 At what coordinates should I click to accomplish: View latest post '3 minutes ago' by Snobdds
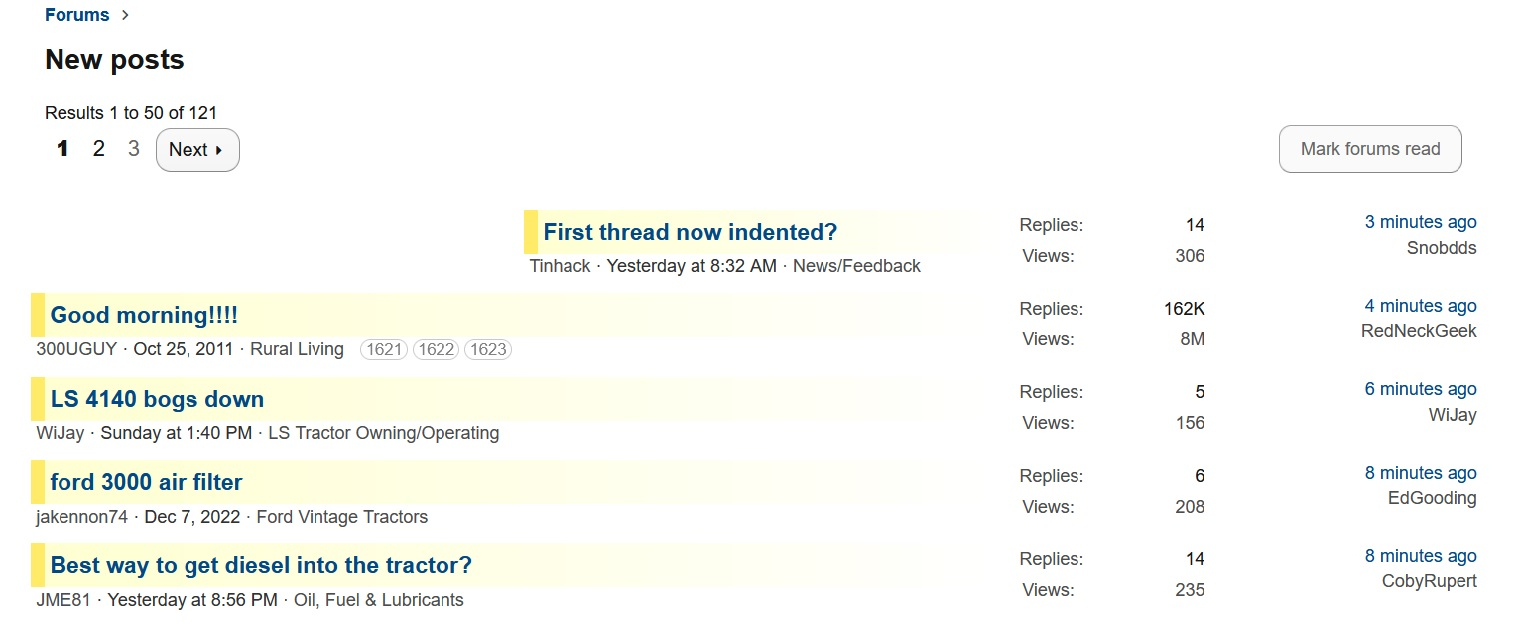(x=1420, y=222)
